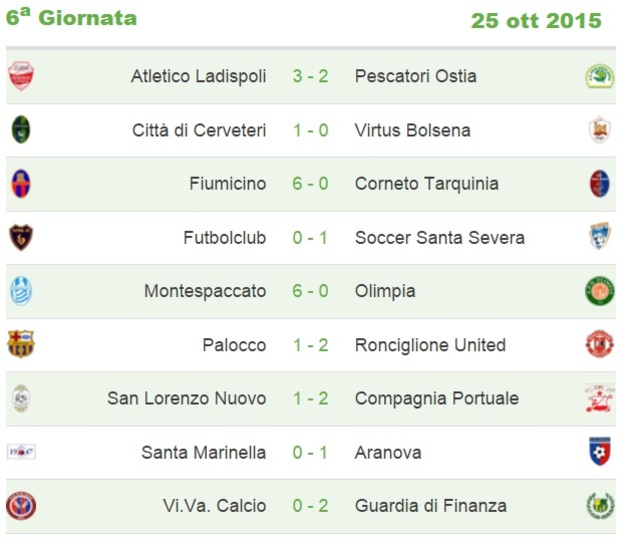The width and height of the screenshot is (625, 544).
Task: Select the Virtus Bolsena crest icon
Action: pyautogui.click(x=599, y=130)
